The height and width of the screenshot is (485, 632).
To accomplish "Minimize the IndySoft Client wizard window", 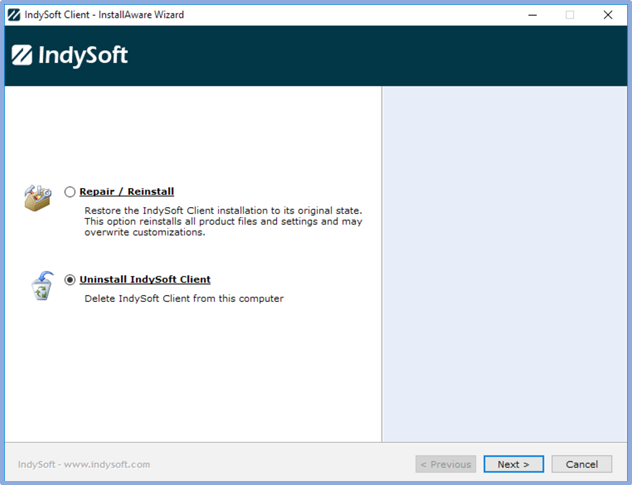I will pos(531,15).
